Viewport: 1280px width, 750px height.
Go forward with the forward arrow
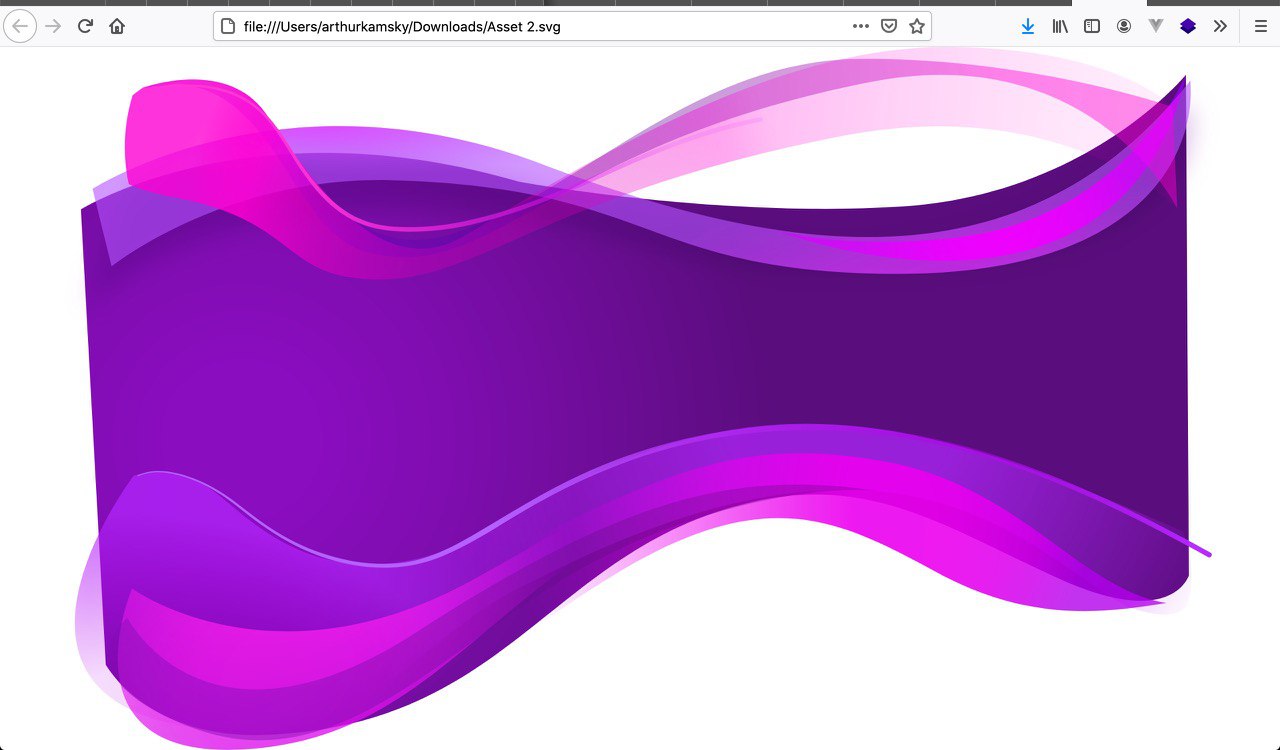coord(54,26)
